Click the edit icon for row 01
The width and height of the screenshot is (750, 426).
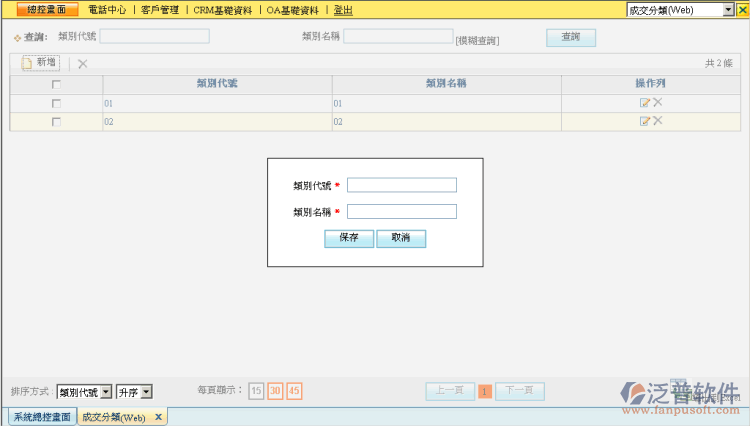(645, 103)
